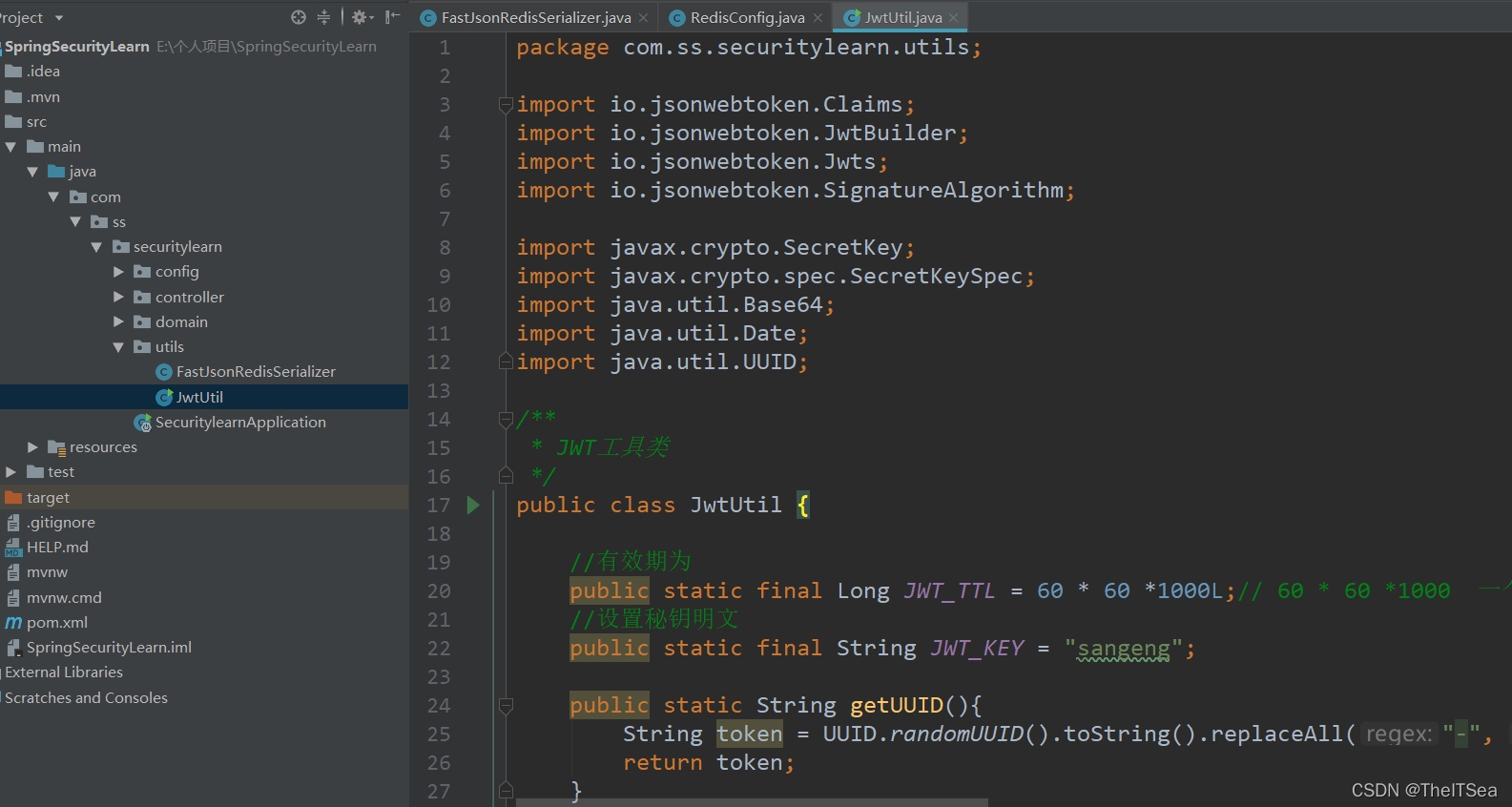
Task: Close the FastJsonRedisSerializer.java tab
Action: coord(644,18)
